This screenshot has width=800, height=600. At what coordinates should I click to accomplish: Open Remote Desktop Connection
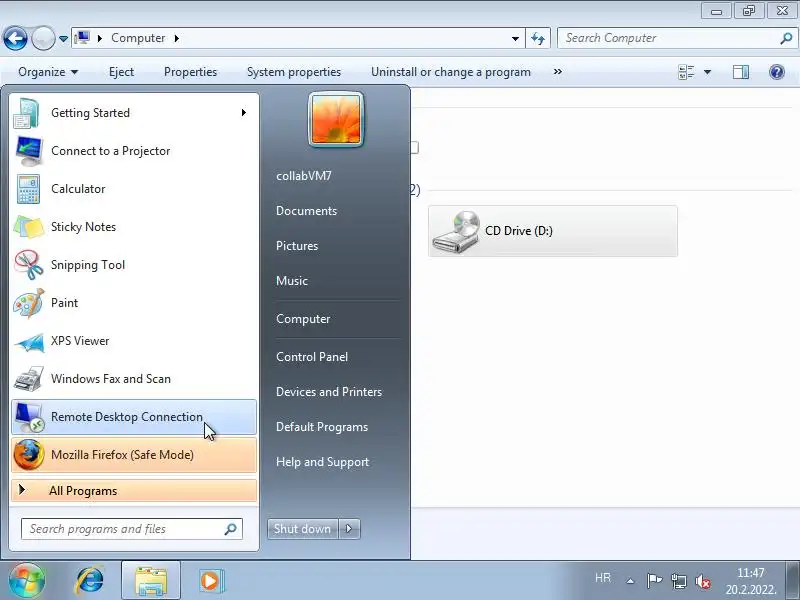(x=134, y=417)
